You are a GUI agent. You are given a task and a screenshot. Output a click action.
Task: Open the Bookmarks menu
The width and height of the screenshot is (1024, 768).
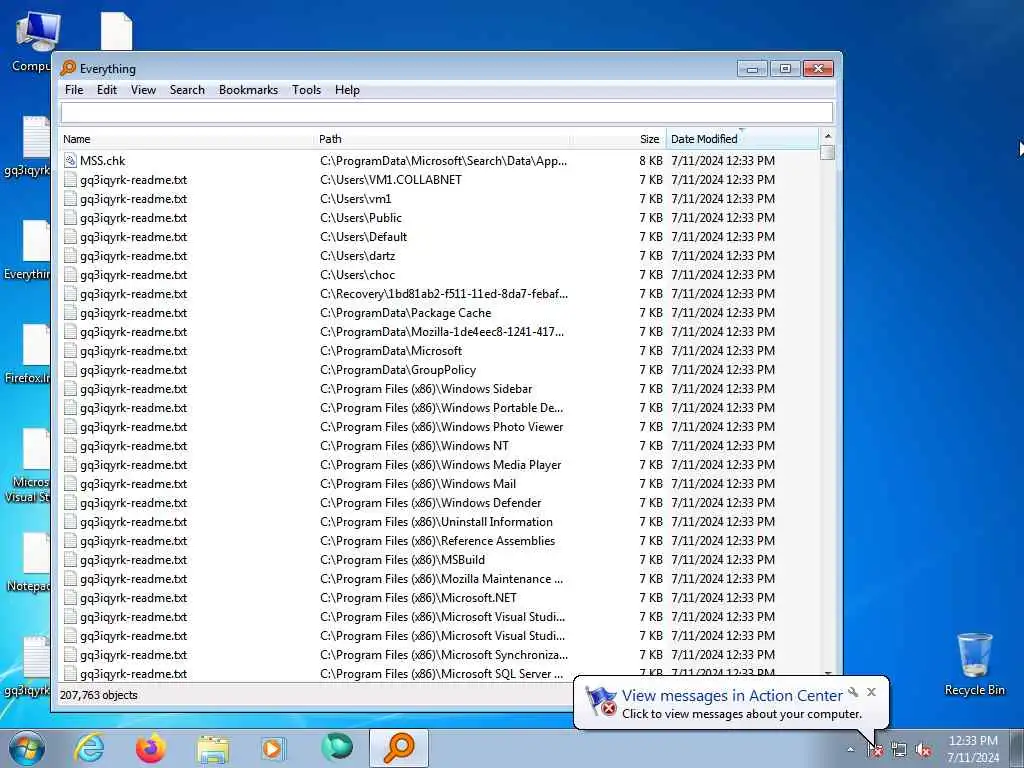tap(248, 90)
